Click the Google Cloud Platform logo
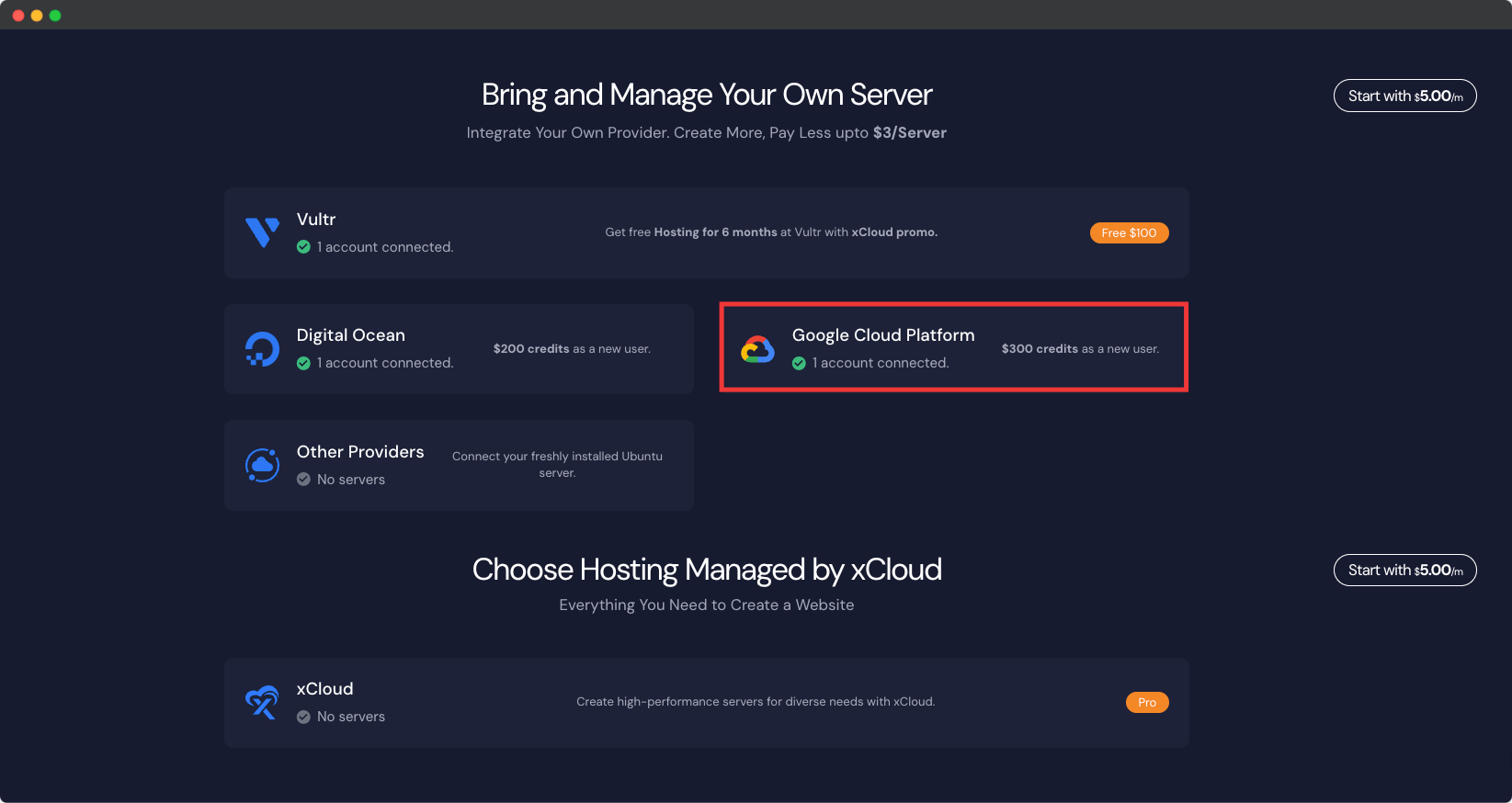Image resolution: width=1512 pixels, height=803 pixels. (x=757, y=349)
